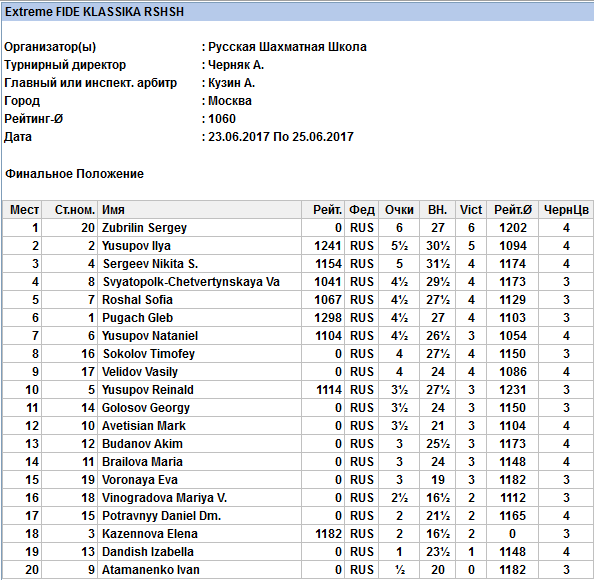Select player name Kazennova Elena

(x=150, y=534)
